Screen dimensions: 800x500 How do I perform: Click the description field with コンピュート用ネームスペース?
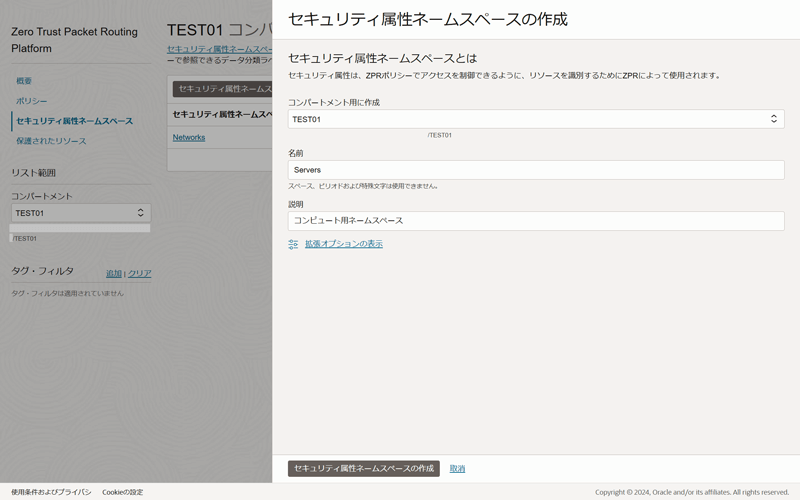536,221
